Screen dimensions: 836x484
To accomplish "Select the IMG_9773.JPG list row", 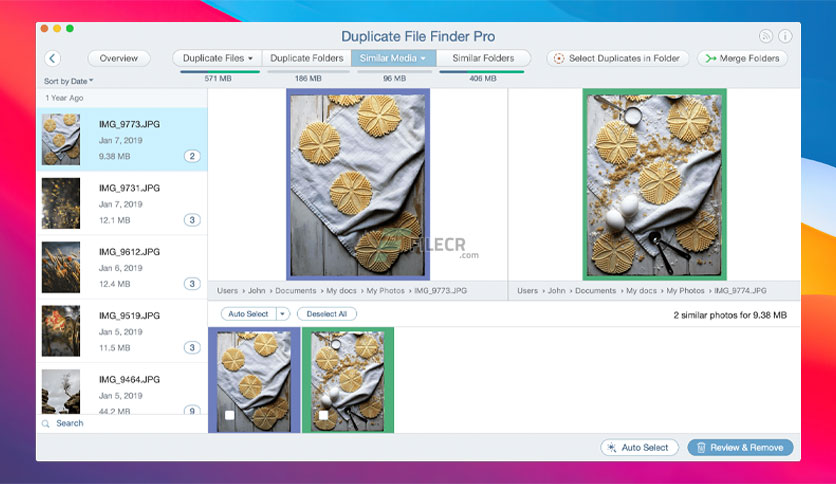I will 122,140.
